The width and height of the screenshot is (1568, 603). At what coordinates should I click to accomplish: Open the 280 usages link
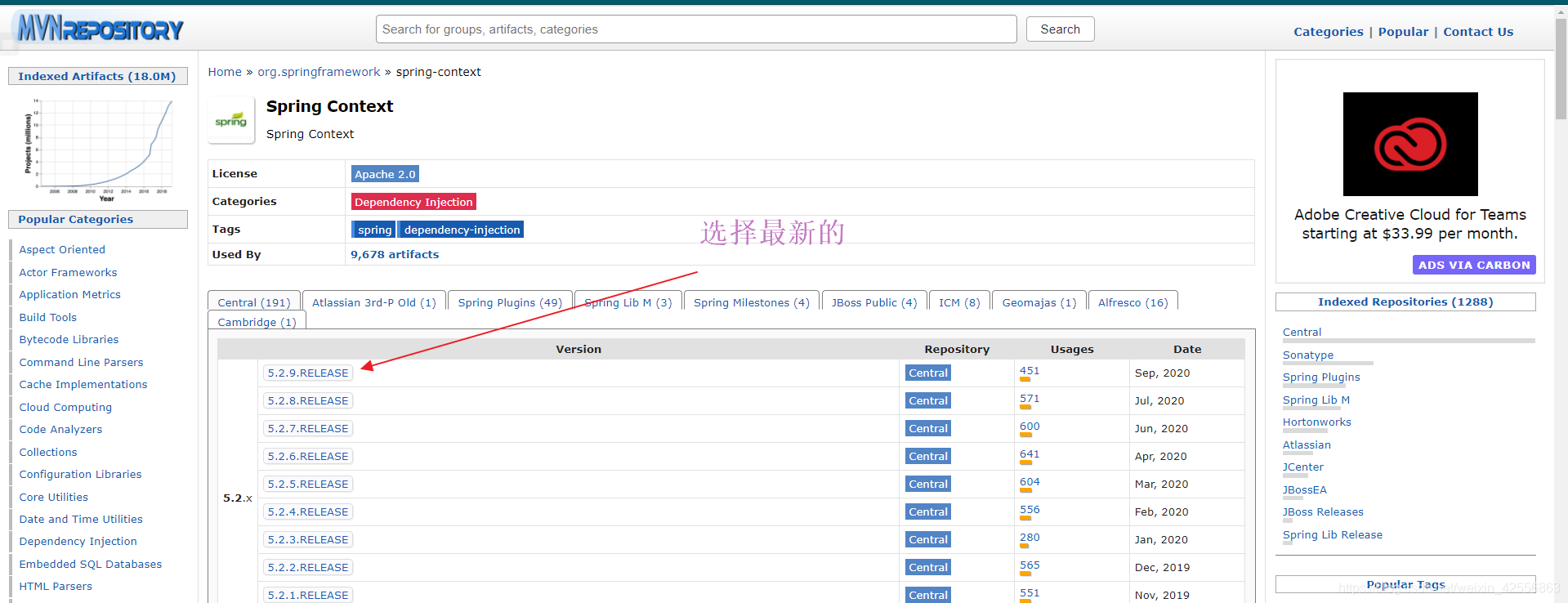coord(1030,538)
